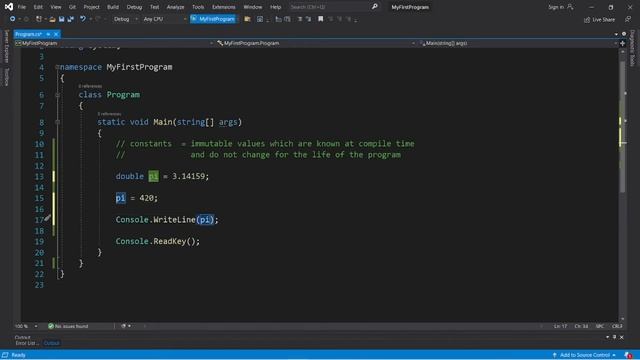Click the 3.14159 value on line 13
Viewport: 640px width, 360px height.
(188, 176)
